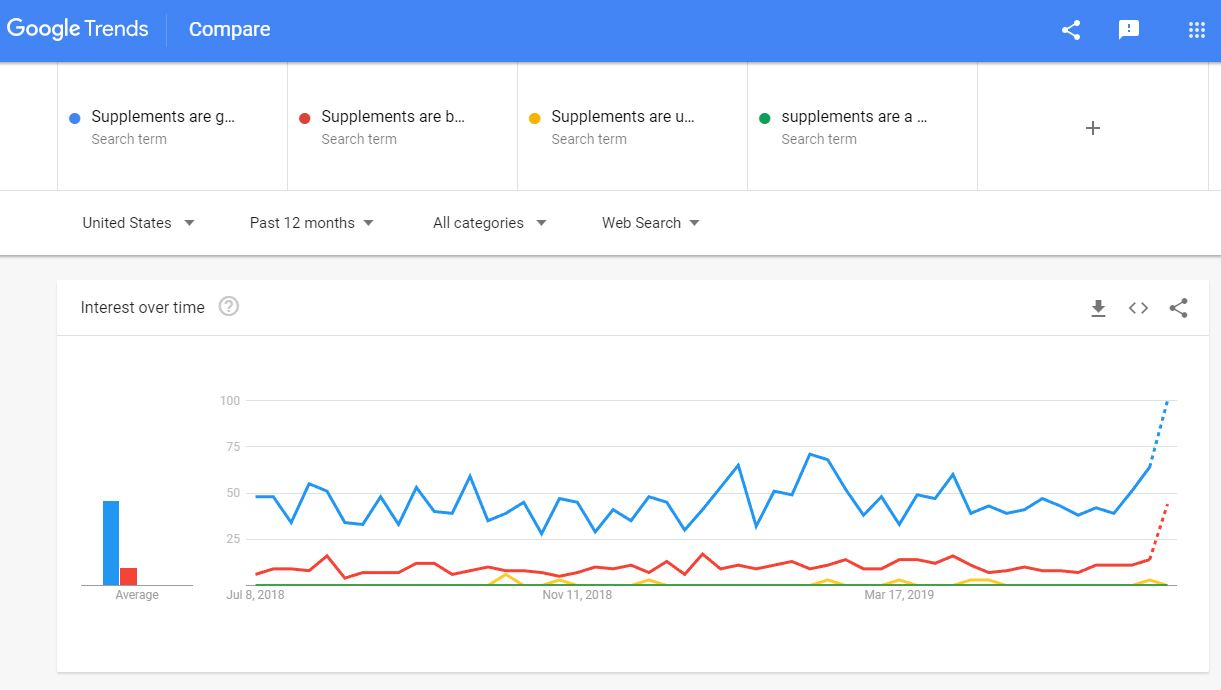Open the Web Search type dropdown
Screen dimensions: 1221x690
(x=651, y=223)
